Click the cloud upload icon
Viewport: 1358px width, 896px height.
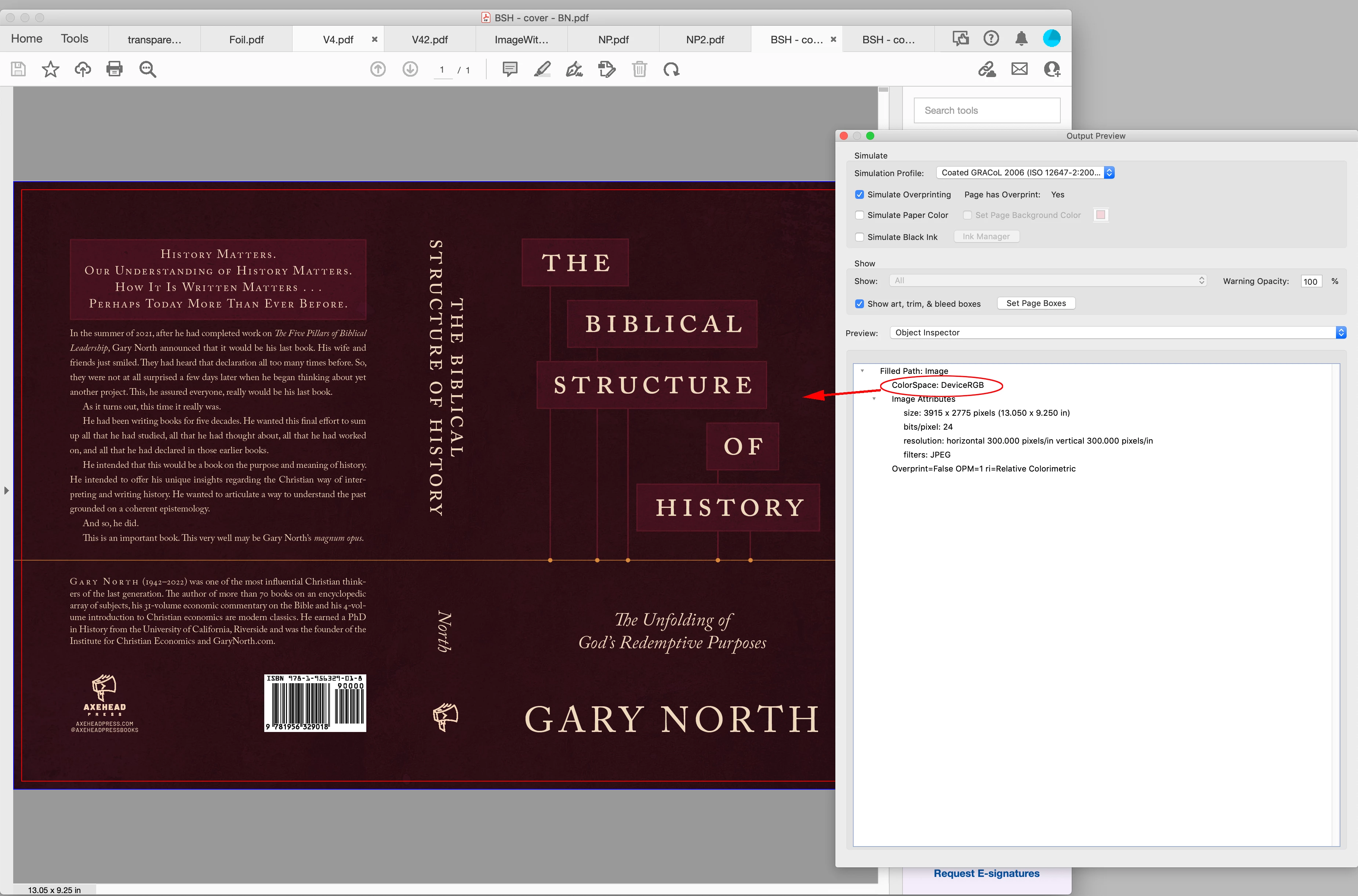(83, 69)
